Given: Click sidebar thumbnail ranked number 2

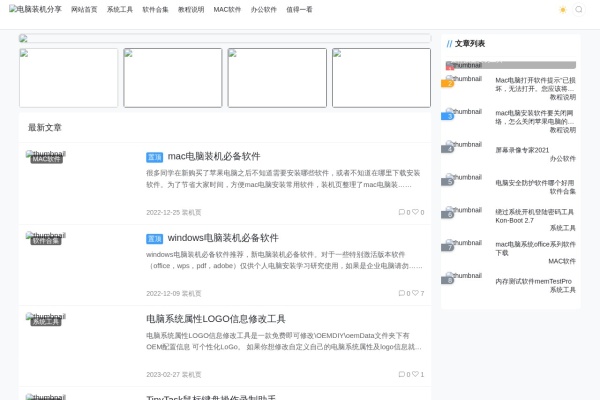Looking at the screenshot, I should tap(464, 81).
